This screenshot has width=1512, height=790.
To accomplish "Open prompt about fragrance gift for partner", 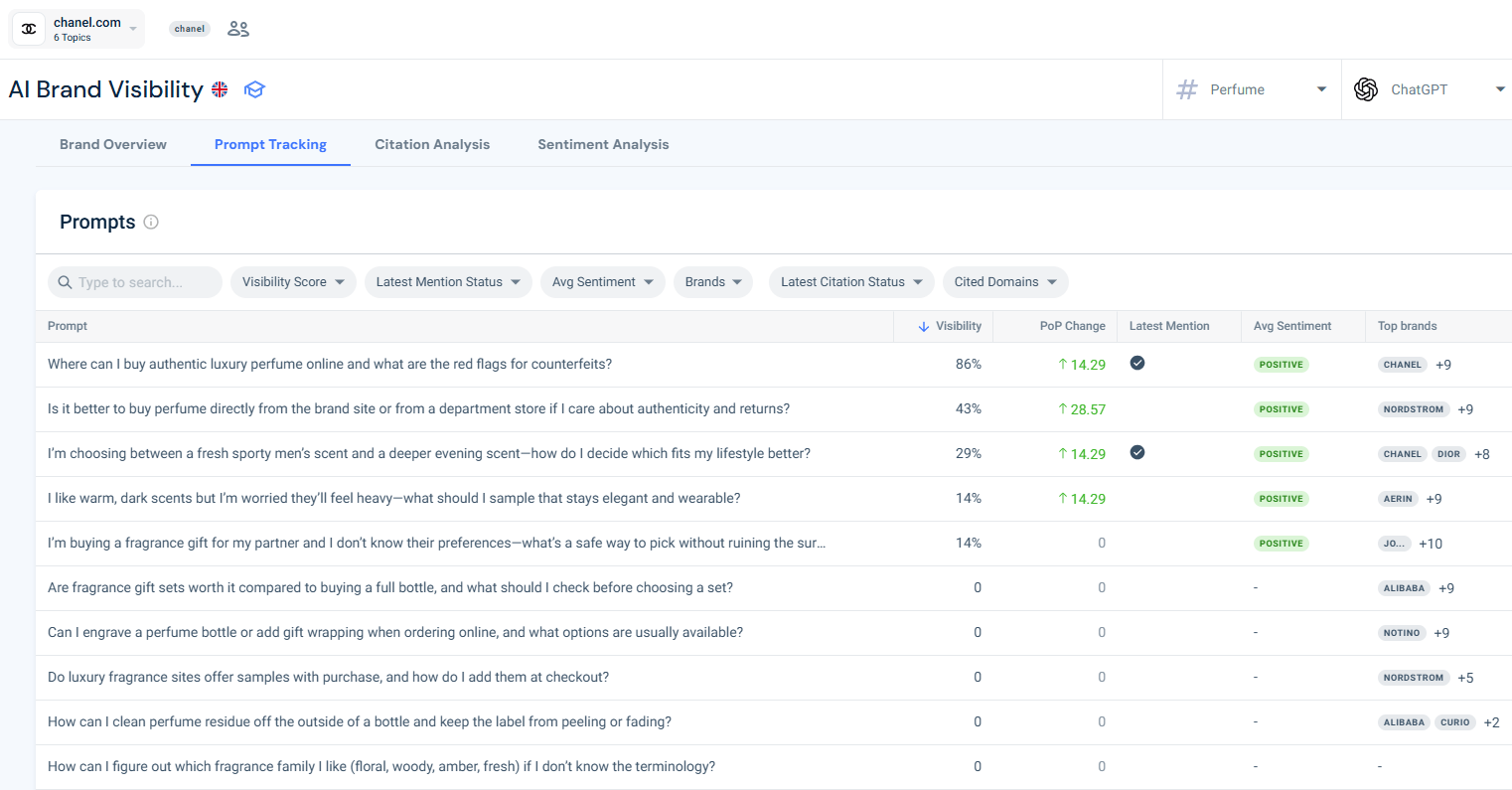I will click(x=437, y=544).
